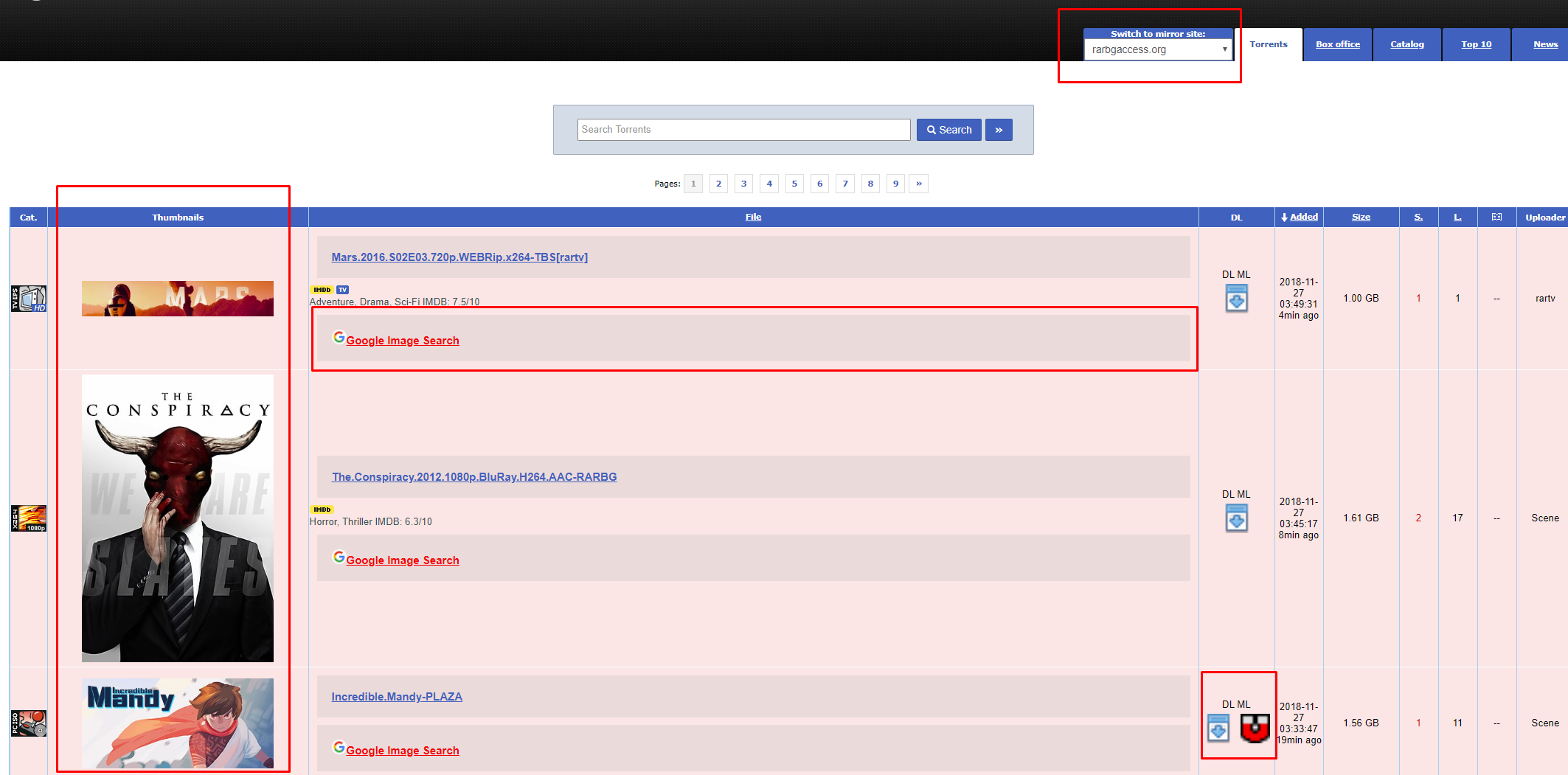Click the 1.56 GB size cell
This screenshot has height=775, width=1568.
[1361, 723]
